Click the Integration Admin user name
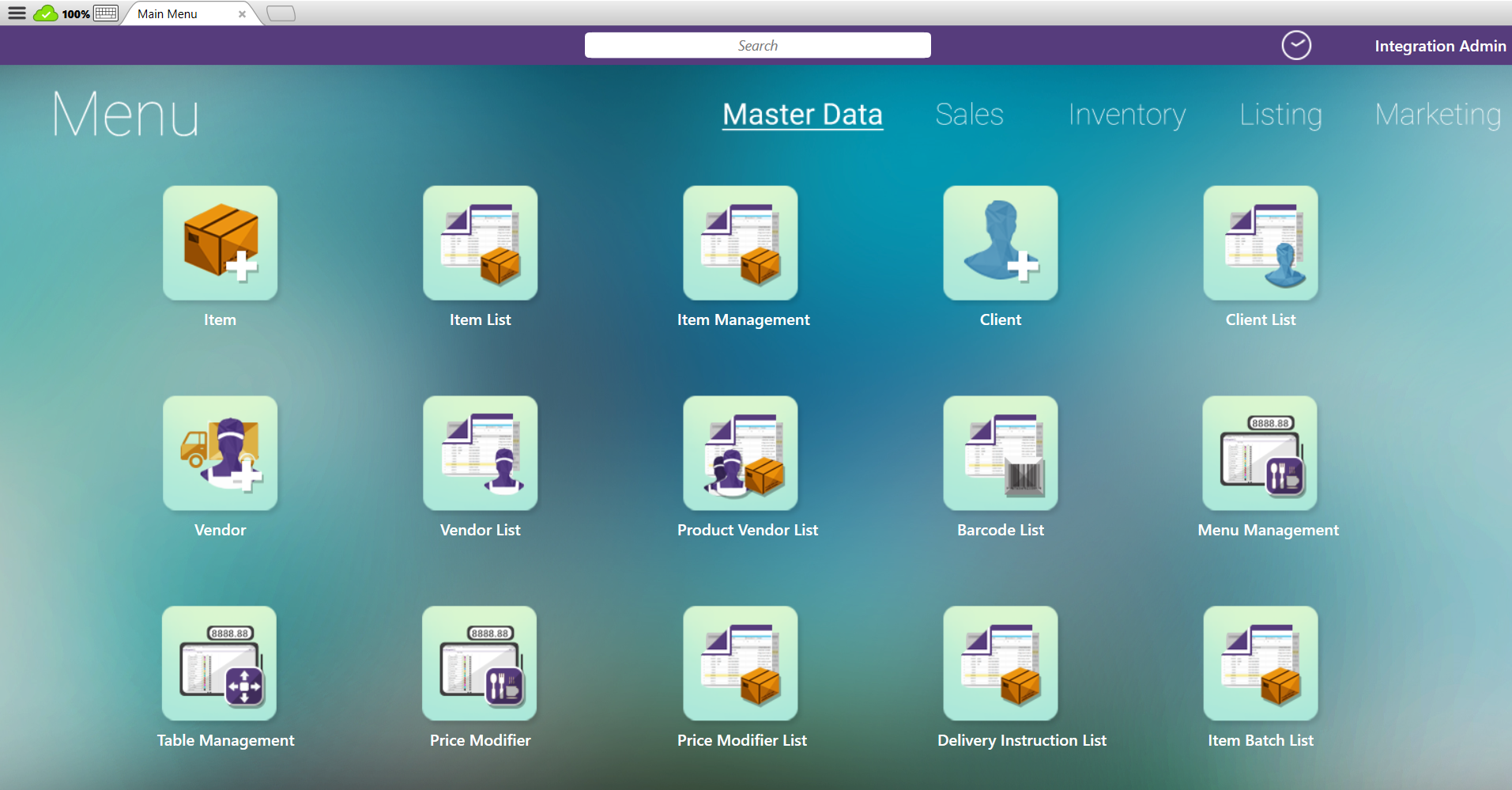This screenshot has height=790, width=1512. click(x=1440, y=46)
